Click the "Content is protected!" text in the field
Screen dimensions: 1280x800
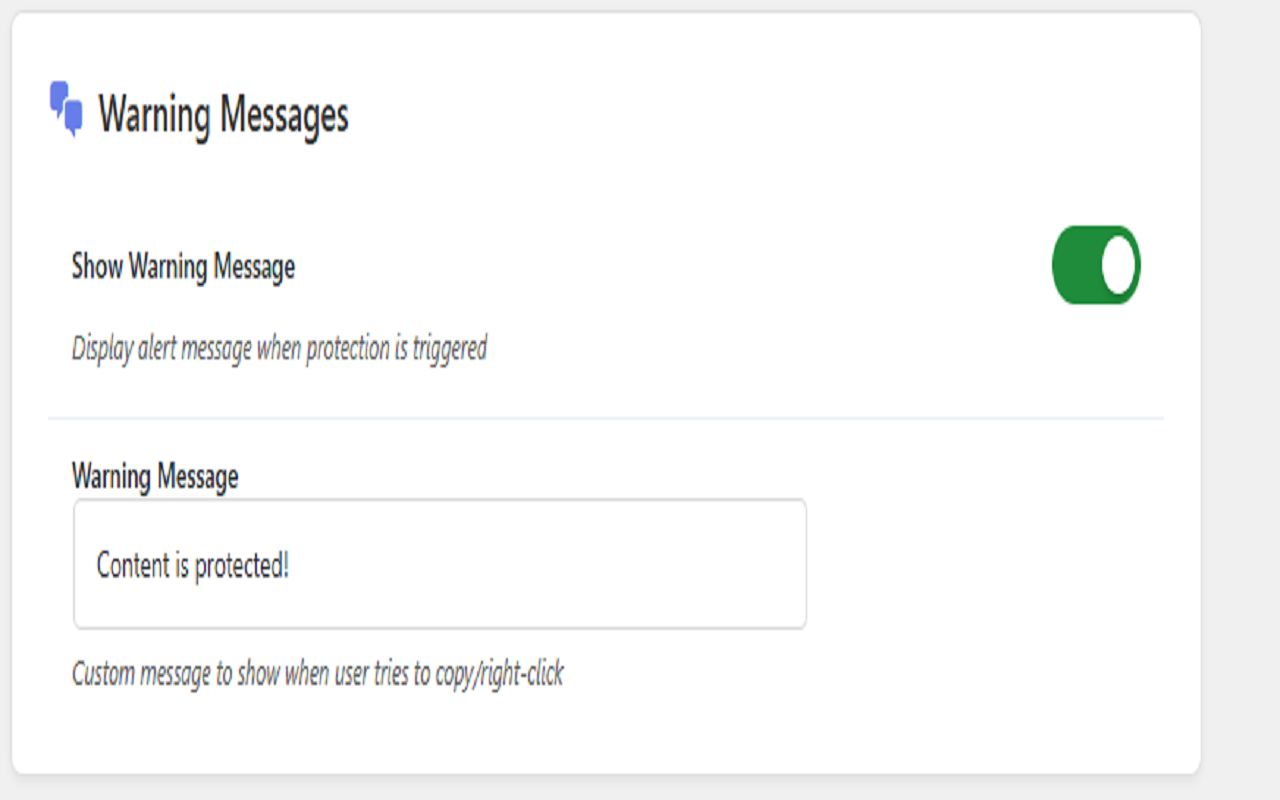[192, 566]
